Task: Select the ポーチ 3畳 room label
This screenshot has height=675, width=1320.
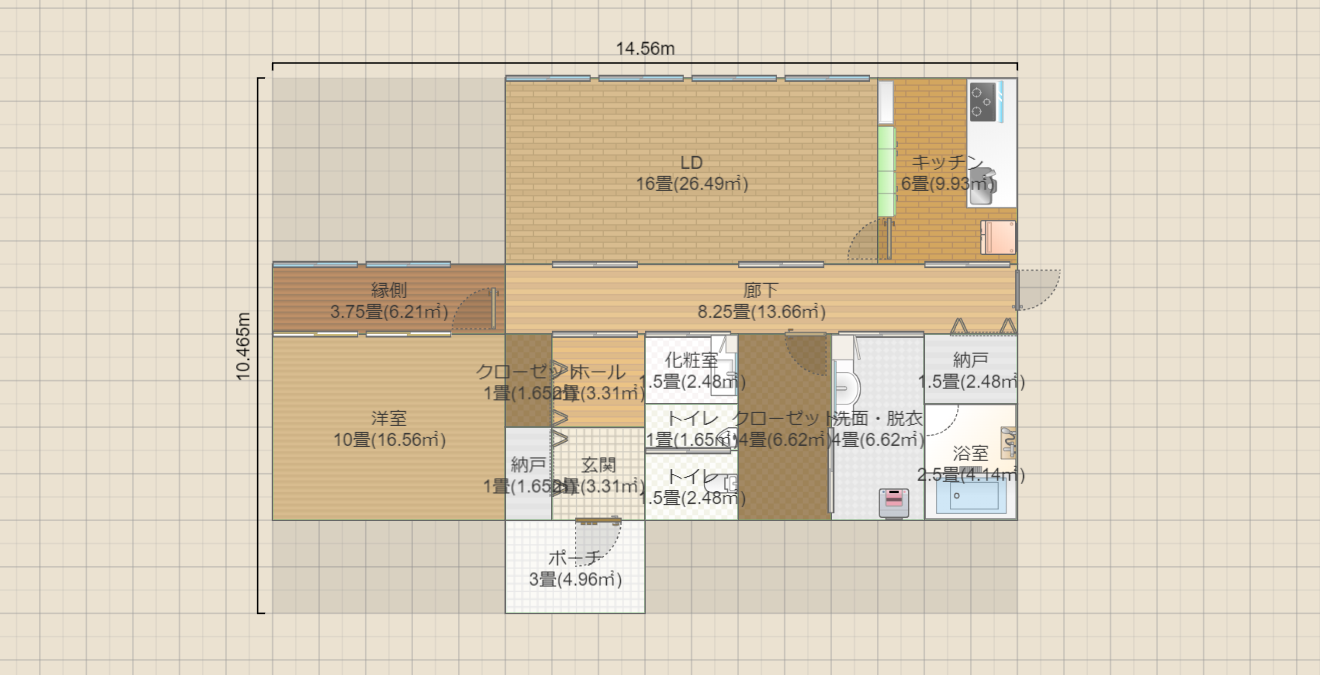Action: tap(575, 568)
